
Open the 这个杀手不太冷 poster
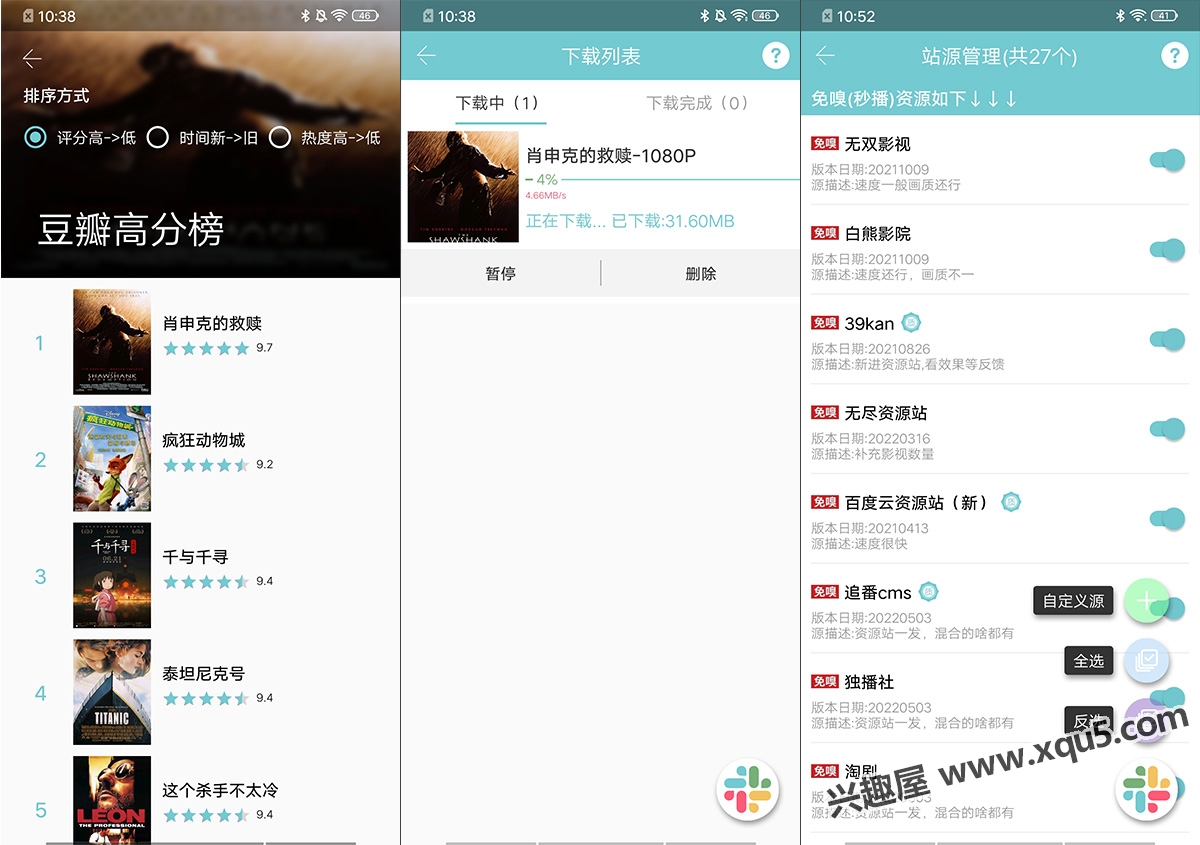(x=112, y=800)
